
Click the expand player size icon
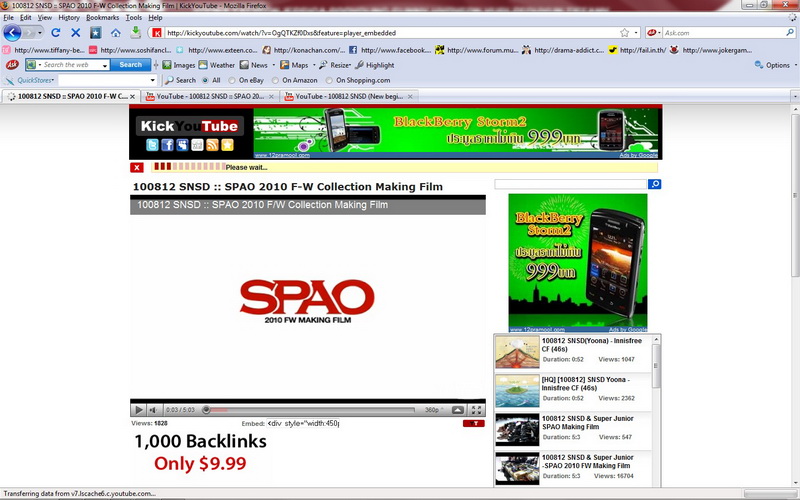(458, 410)
